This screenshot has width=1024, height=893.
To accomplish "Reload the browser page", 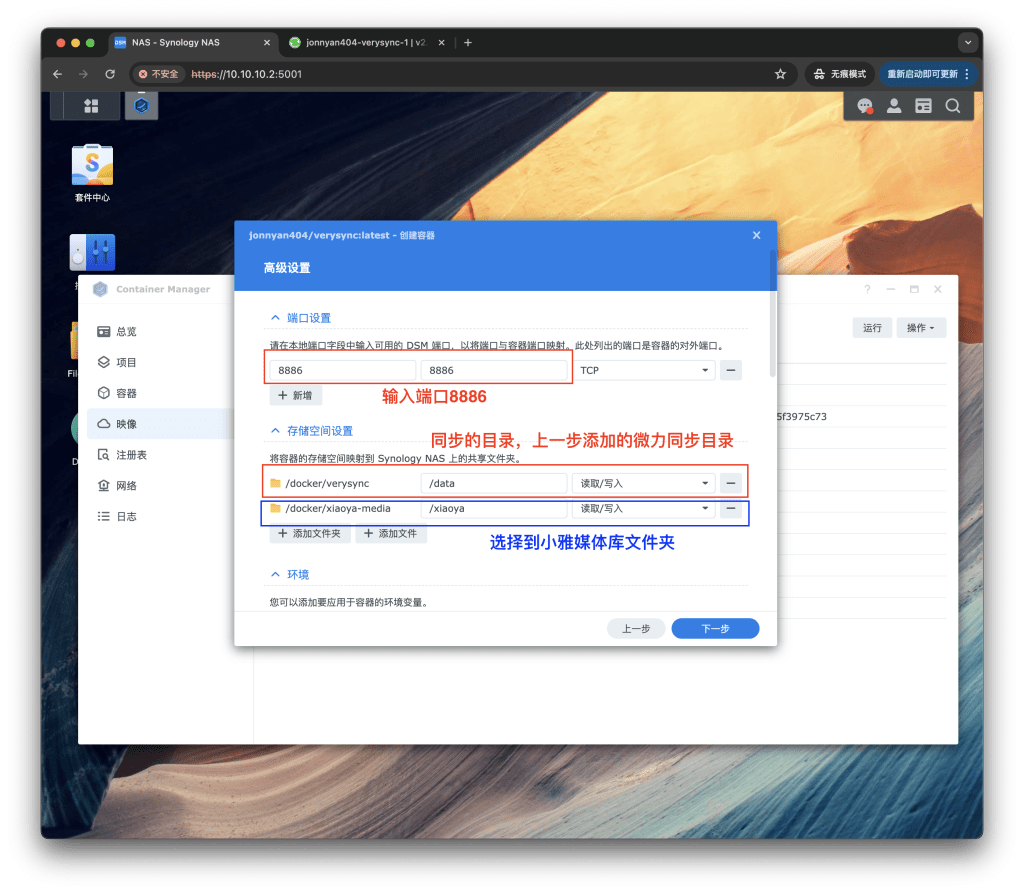I will point(110,74).
